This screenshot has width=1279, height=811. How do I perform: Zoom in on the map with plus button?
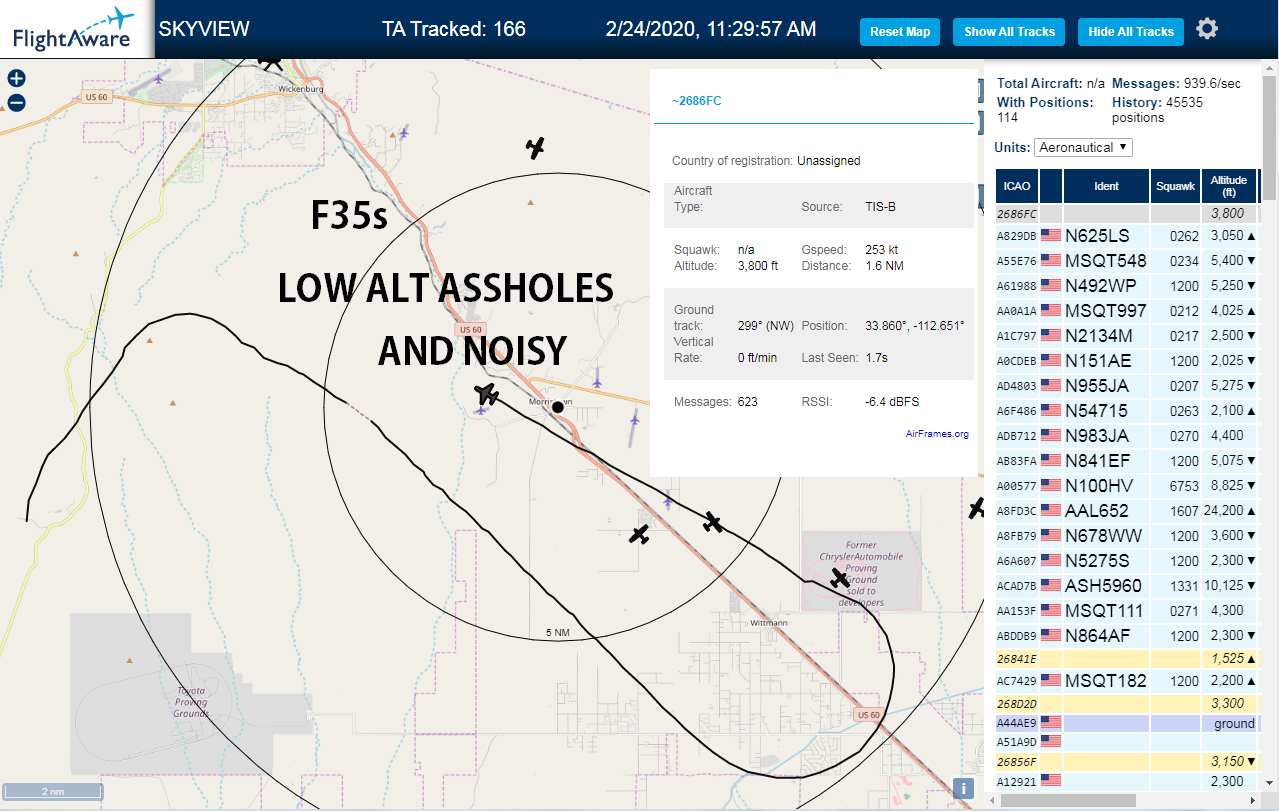(16, 78)
